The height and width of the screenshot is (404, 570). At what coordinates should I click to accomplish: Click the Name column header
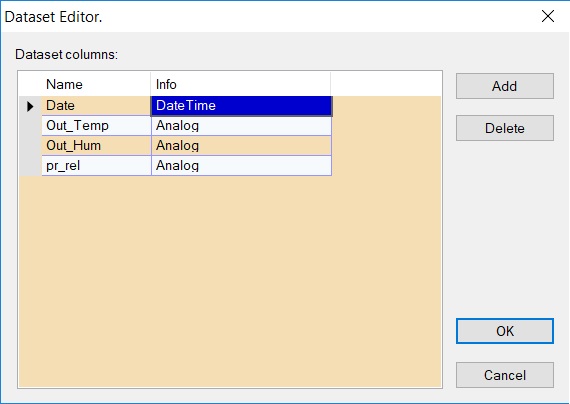coord(96,84)
